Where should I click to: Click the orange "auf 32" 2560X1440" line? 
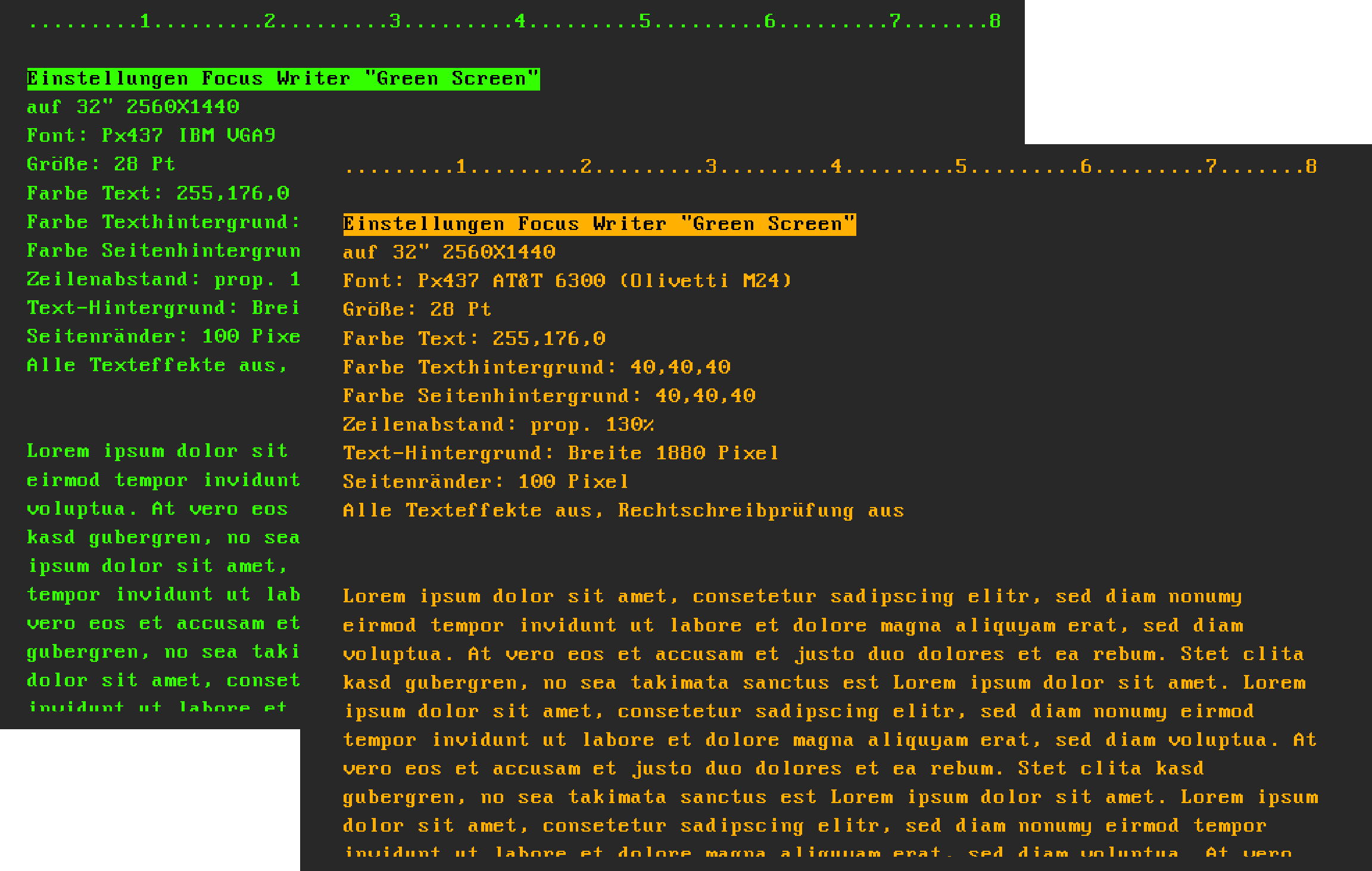[x=449, y=253]
